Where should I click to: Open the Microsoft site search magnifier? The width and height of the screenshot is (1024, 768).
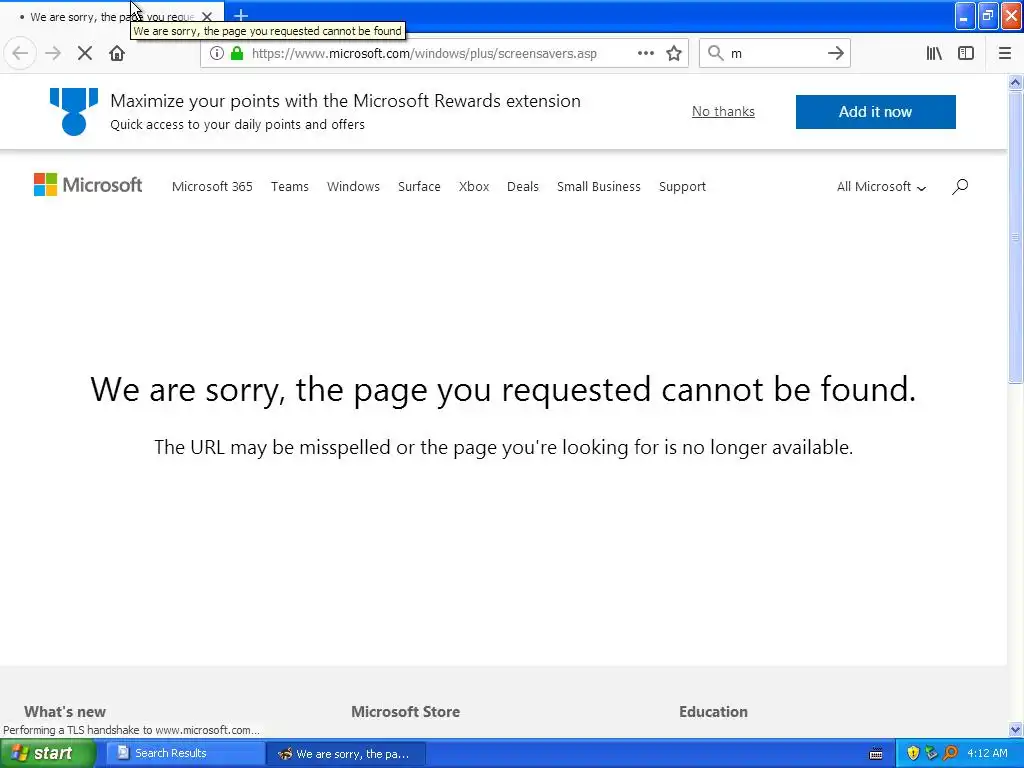click(960, 187)
